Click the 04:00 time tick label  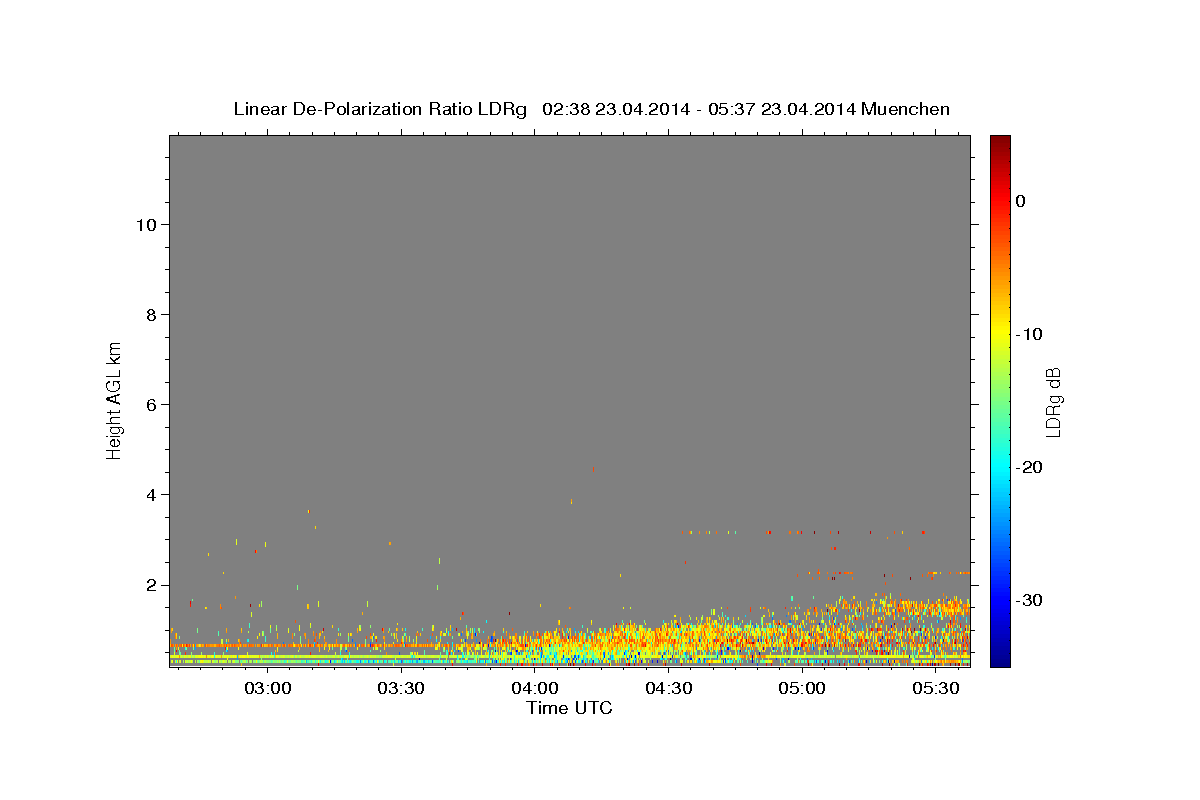point(535,688)
